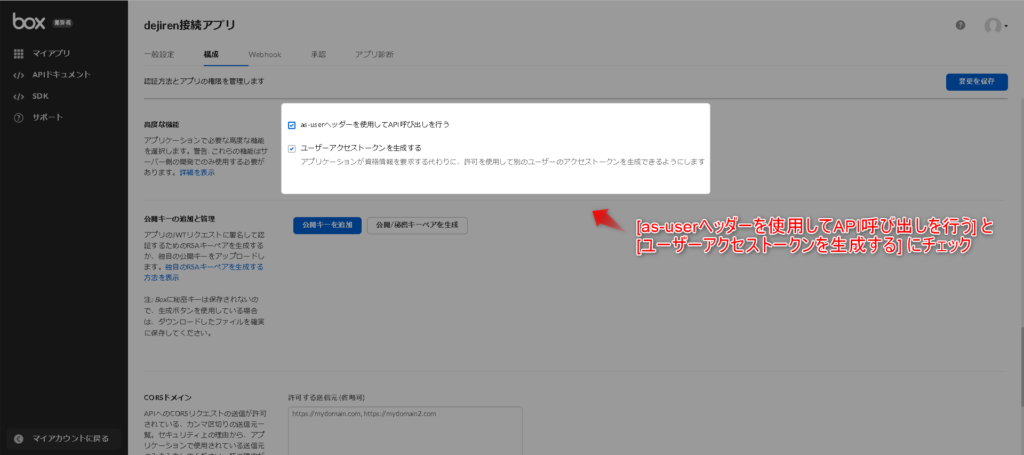1024x455 pixels.
Task: Click the dejiren接続アプリ title
Action: (189, 25)
